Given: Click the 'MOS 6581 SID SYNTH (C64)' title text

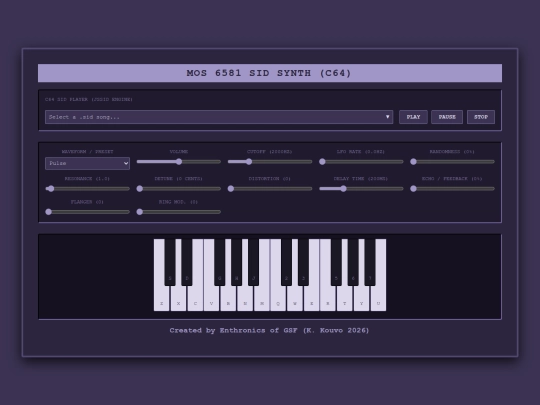Looking at the screenshot, I should pos(269,73).
